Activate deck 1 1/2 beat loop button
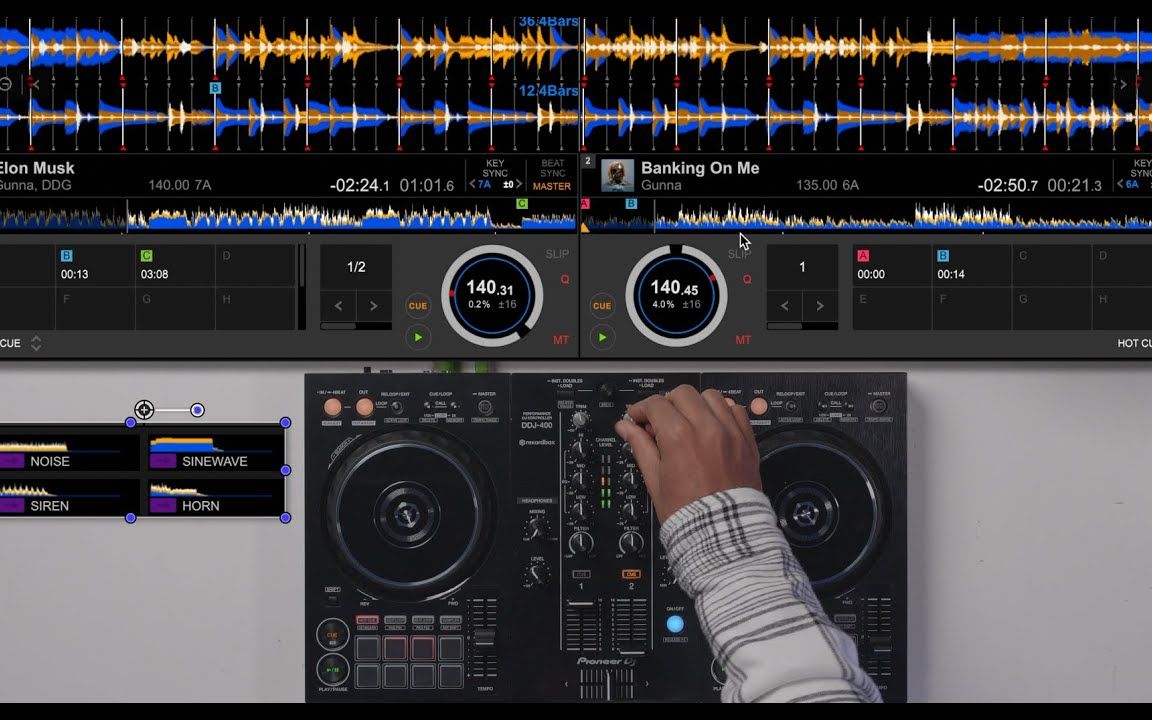The height and width of the screenshot is (720, 1152). pos(356,267)
